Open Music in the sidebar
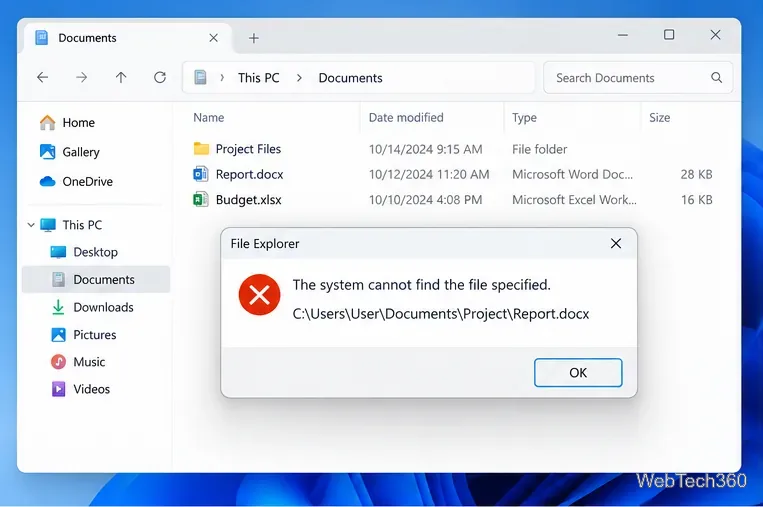 [x=89, y=362]
